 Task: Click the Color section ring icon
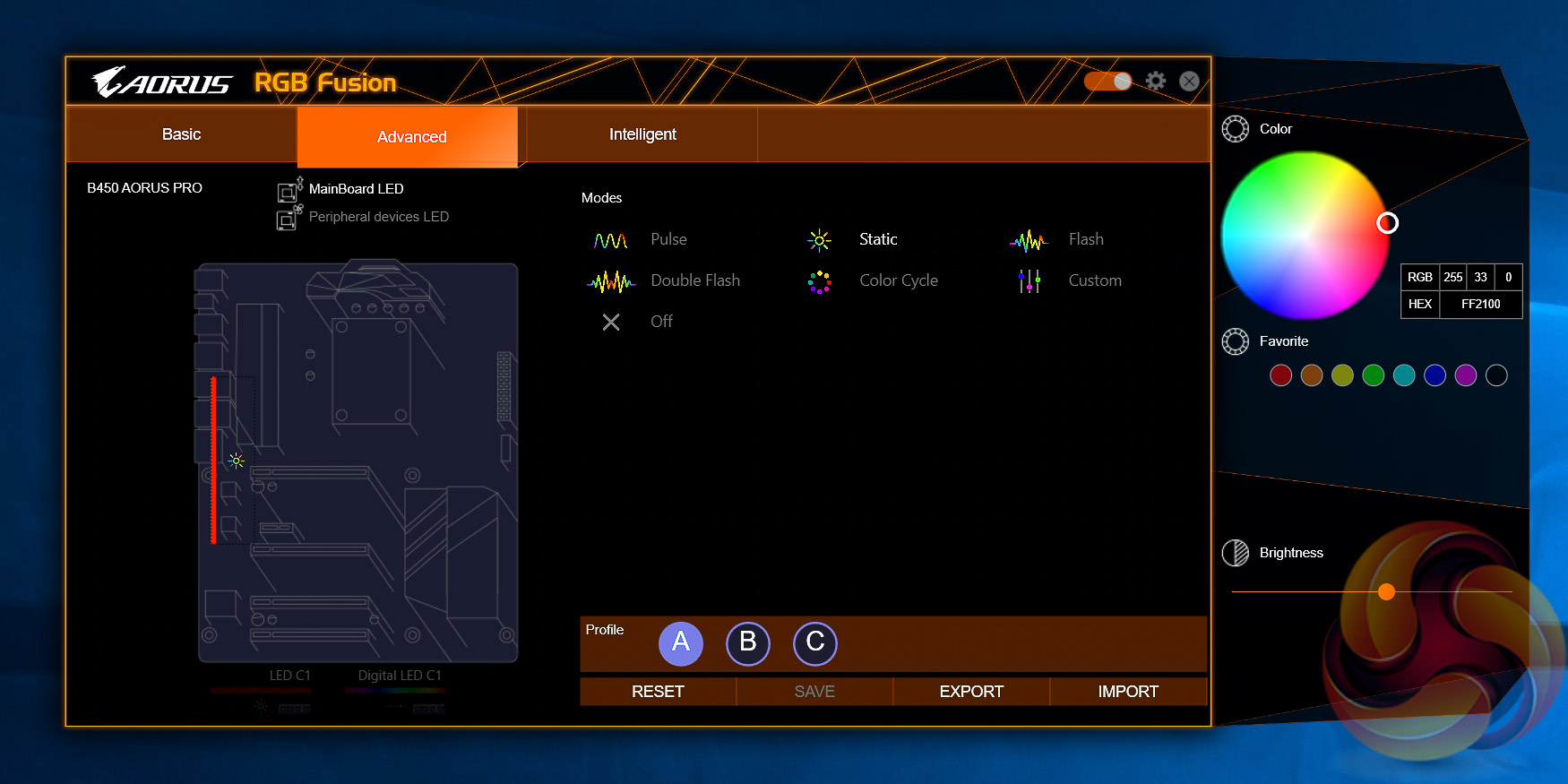click(1236, 129)
